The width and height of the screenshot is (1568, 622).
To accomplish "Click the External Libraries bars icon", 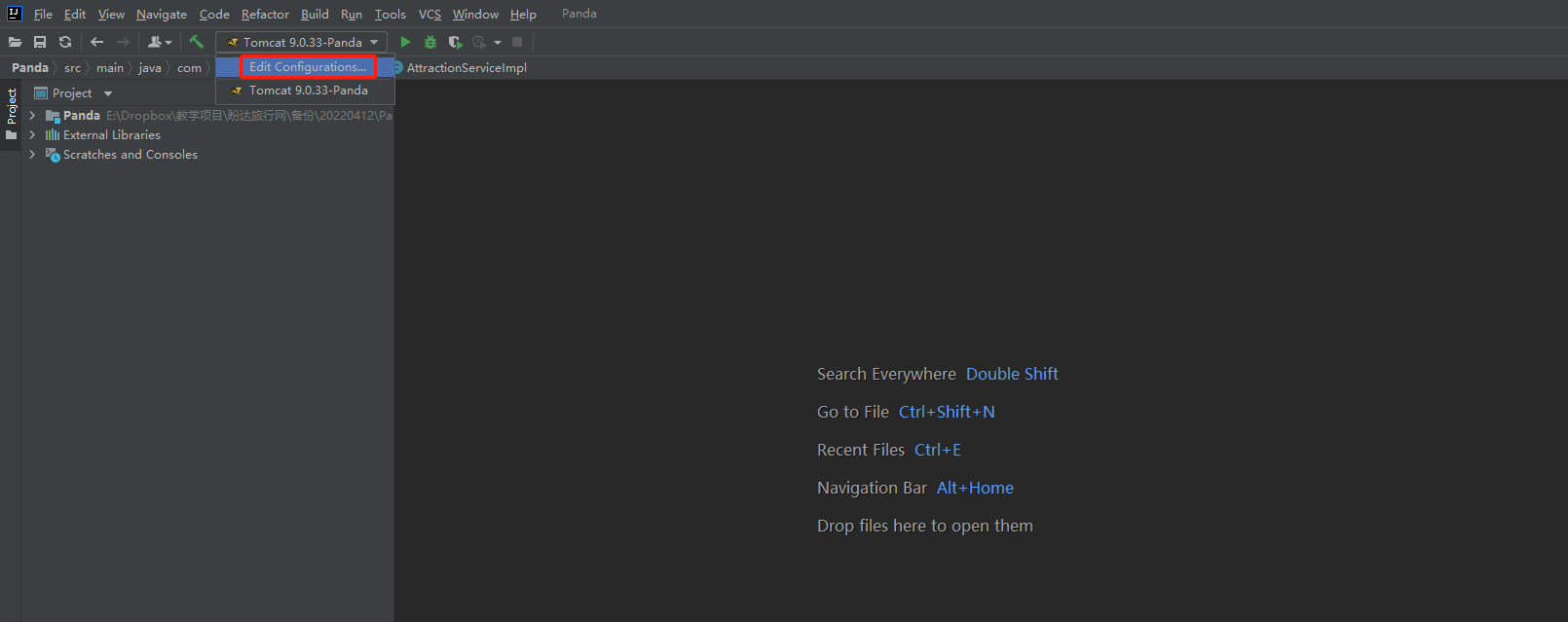I will pyautogui.click(x=53, y=135).
